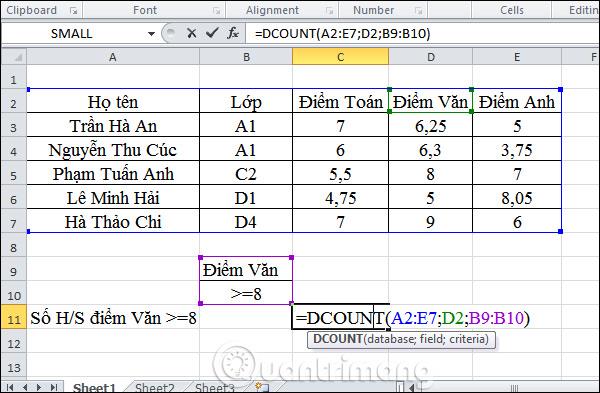Image resolution: width=600 pixels, height=393 pixels.
Task: Click 'criteria' argument in tooltip
Action: pyautogui.click(x=468, y=339)
